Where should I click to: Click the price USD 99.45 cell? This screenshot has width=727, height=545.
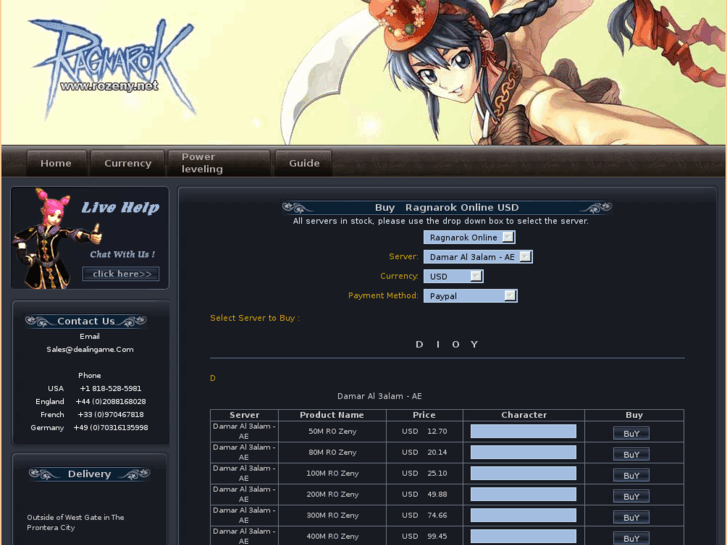click(424, 536)
